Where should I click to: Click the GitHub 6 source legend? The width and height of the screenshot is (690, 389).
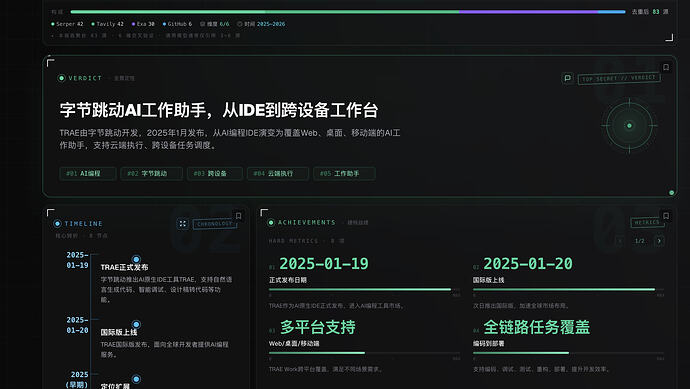(177, 24)
